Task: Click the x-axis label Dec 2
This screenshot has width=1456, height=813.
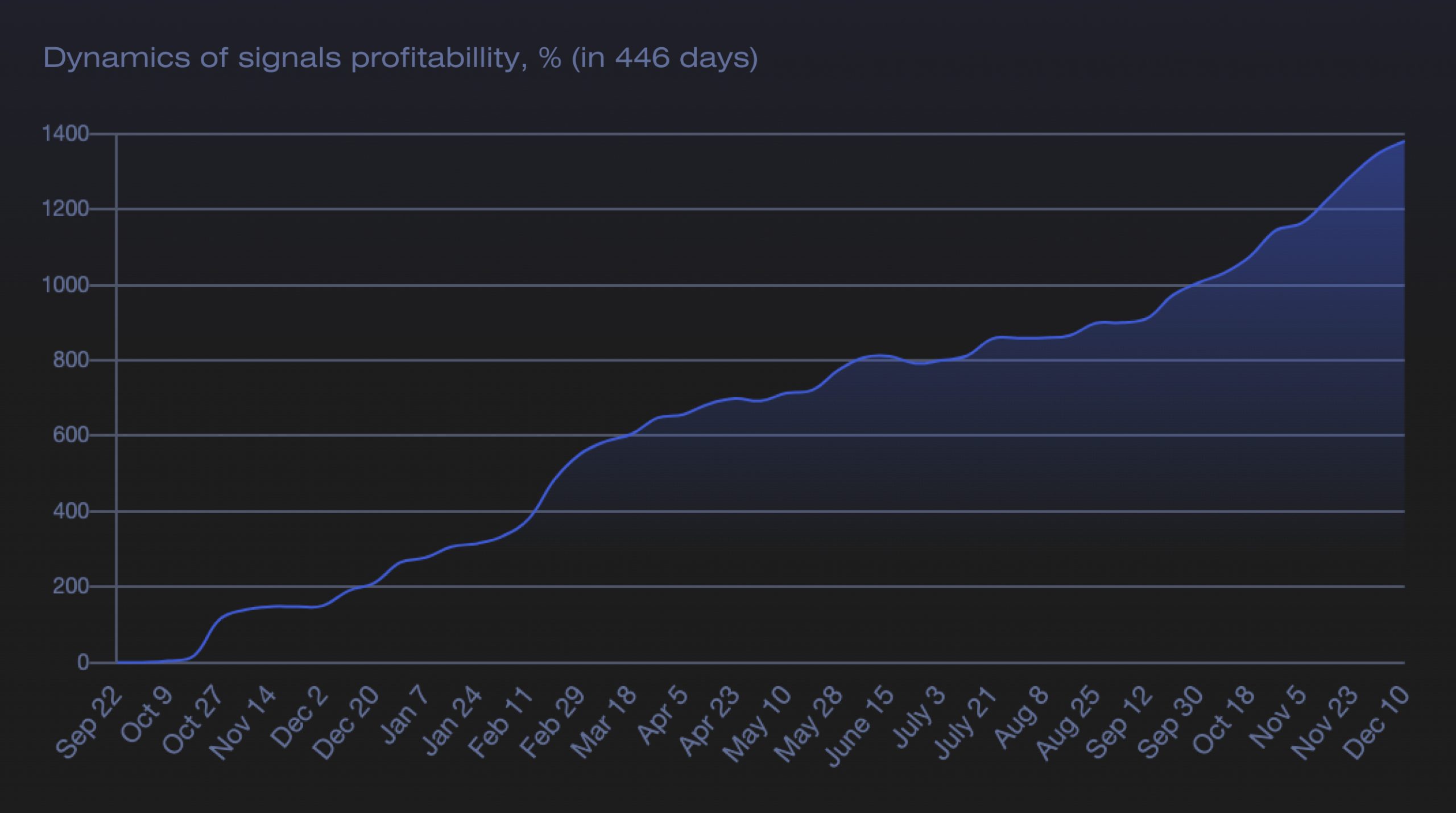Action: coord(300,717)
